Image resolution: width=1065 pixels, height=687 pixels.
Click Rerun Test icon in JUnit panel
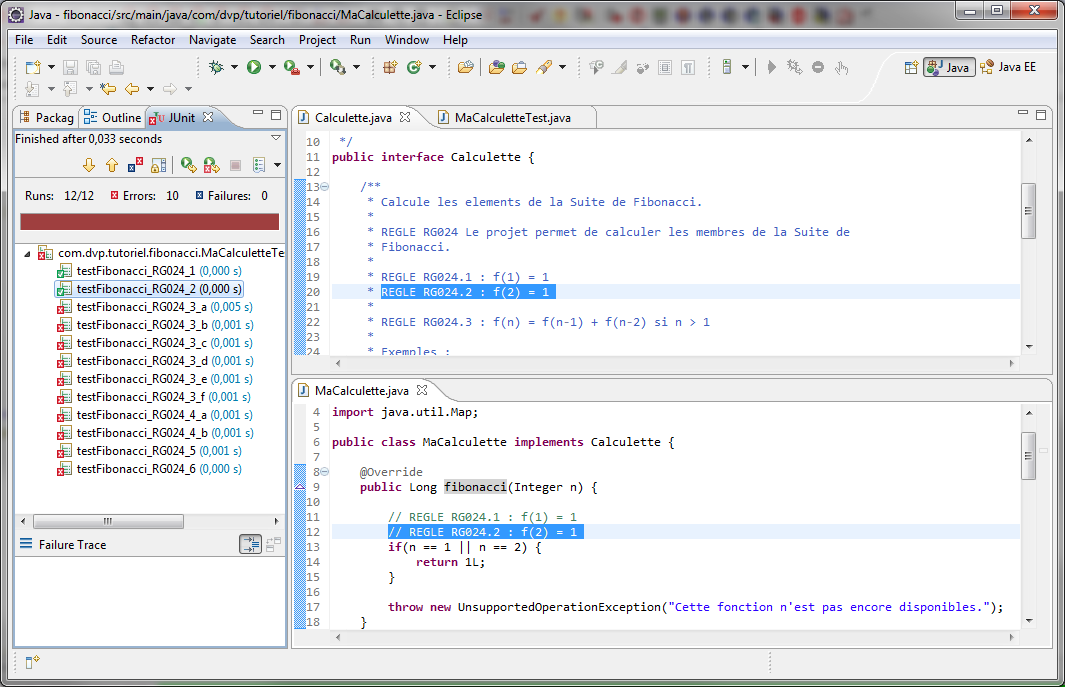point(187,165)
